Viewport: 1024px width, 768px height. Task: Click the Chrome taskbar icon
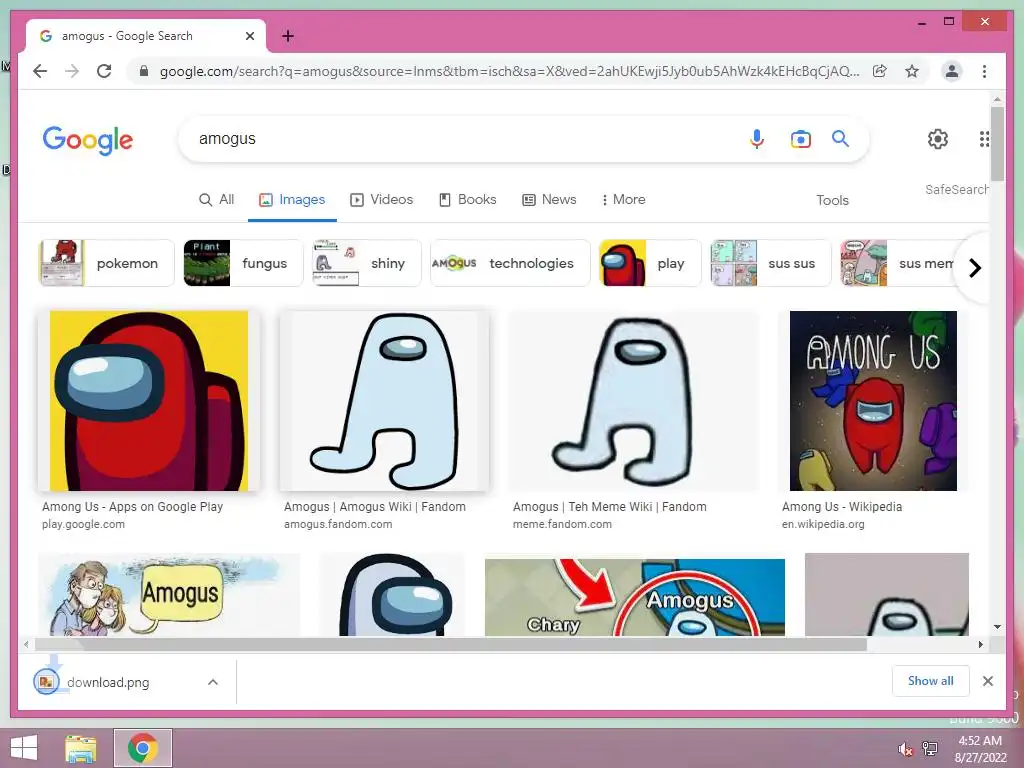click(143, 748)
